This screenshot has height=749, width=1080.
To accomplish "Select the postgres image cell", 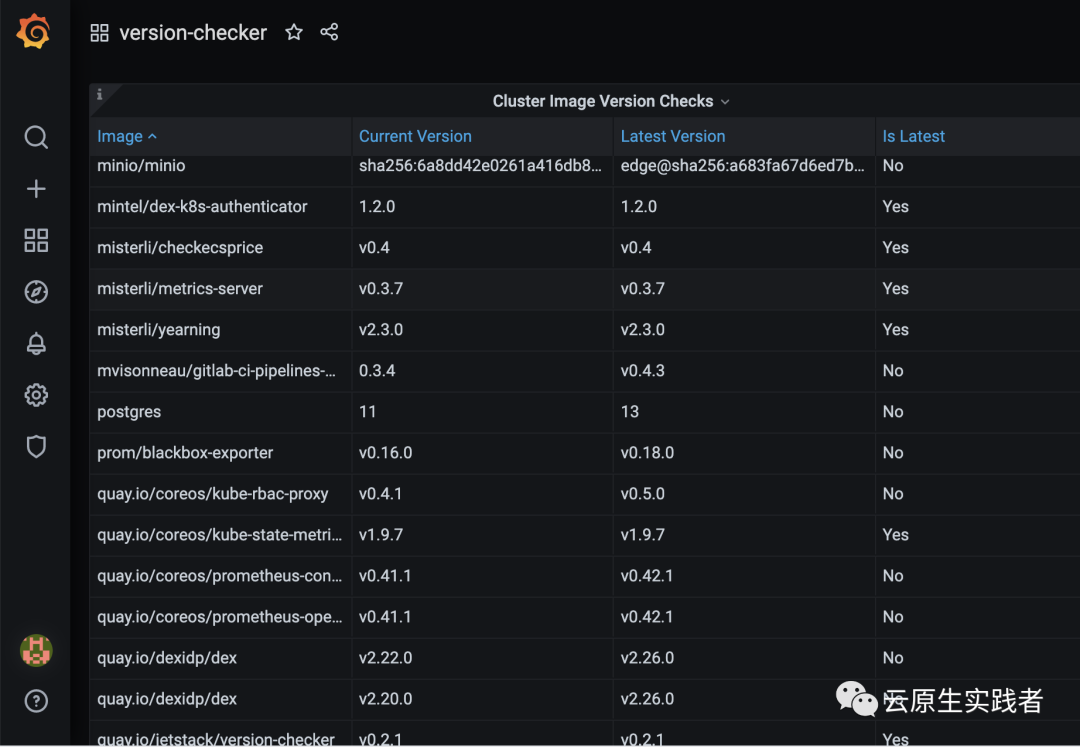I will pos(220,412).
